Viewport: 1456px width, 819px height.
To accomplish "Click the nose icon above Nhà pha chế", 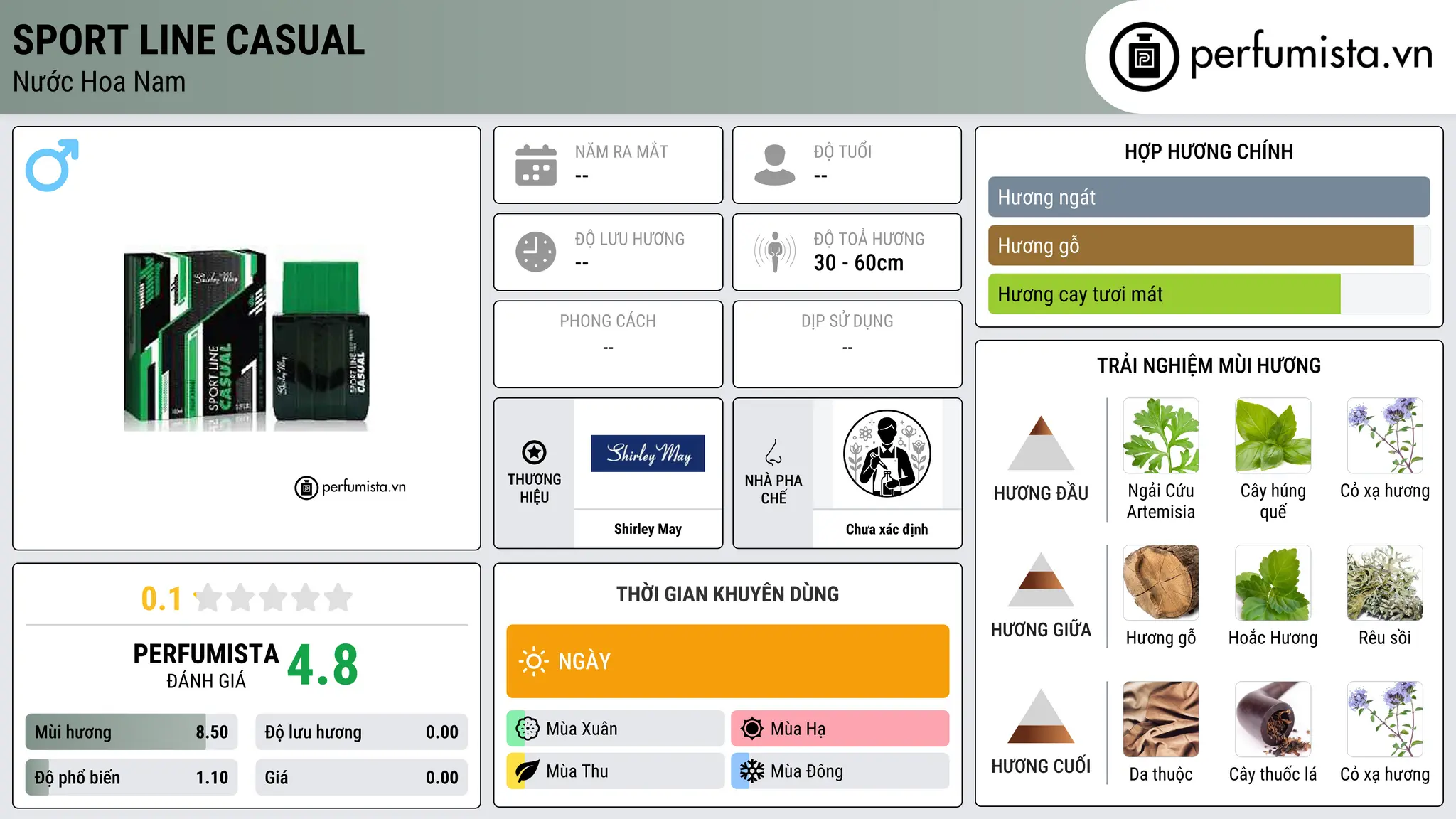I will coord(773,452).
